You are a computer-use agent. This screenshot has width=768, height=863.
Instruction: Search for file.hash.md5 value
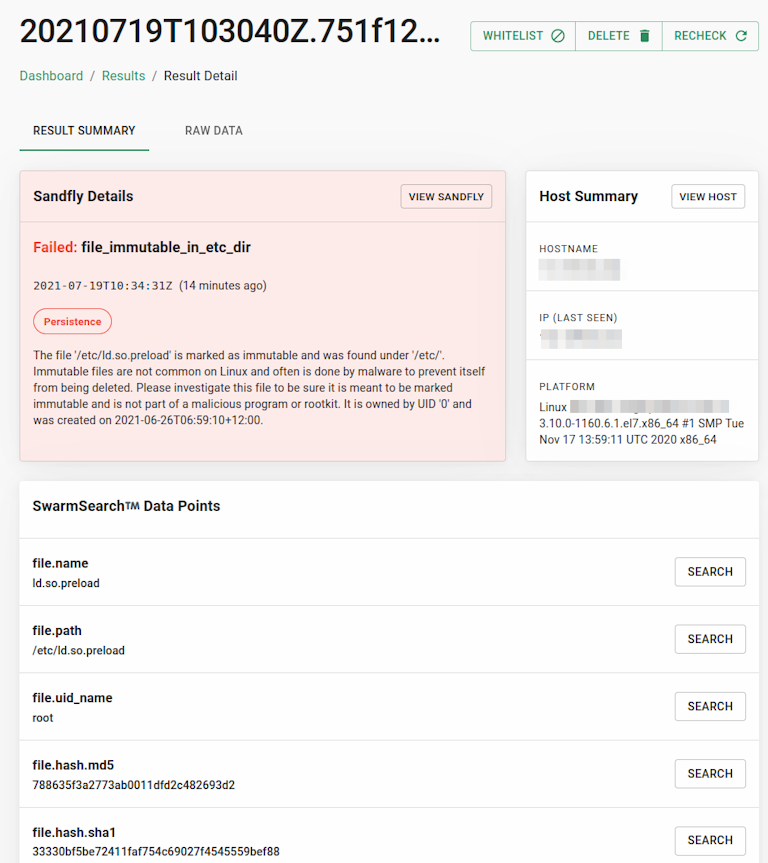click(710, 774)
